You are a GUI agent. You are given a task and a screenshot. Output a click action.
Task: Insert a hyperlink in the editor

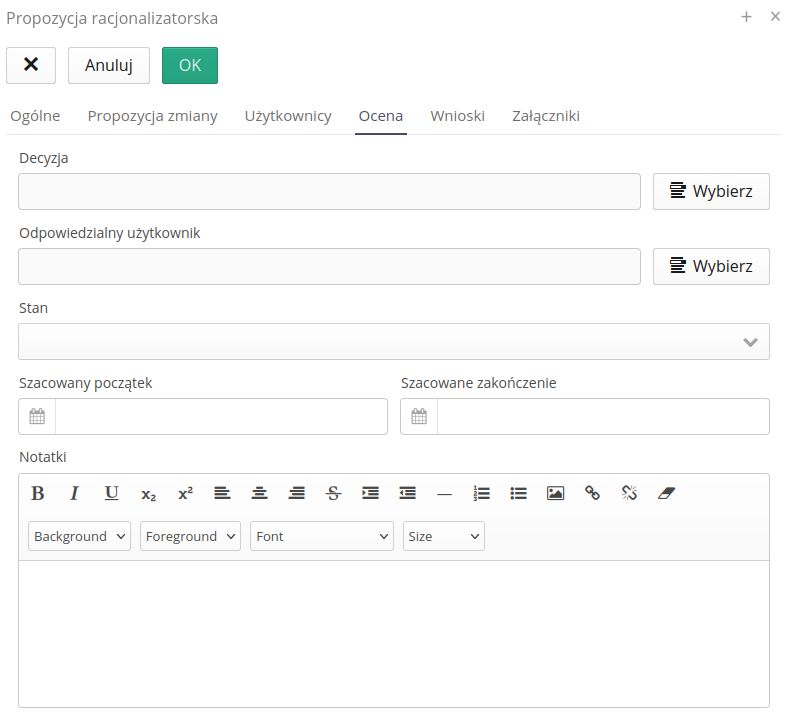592,493
